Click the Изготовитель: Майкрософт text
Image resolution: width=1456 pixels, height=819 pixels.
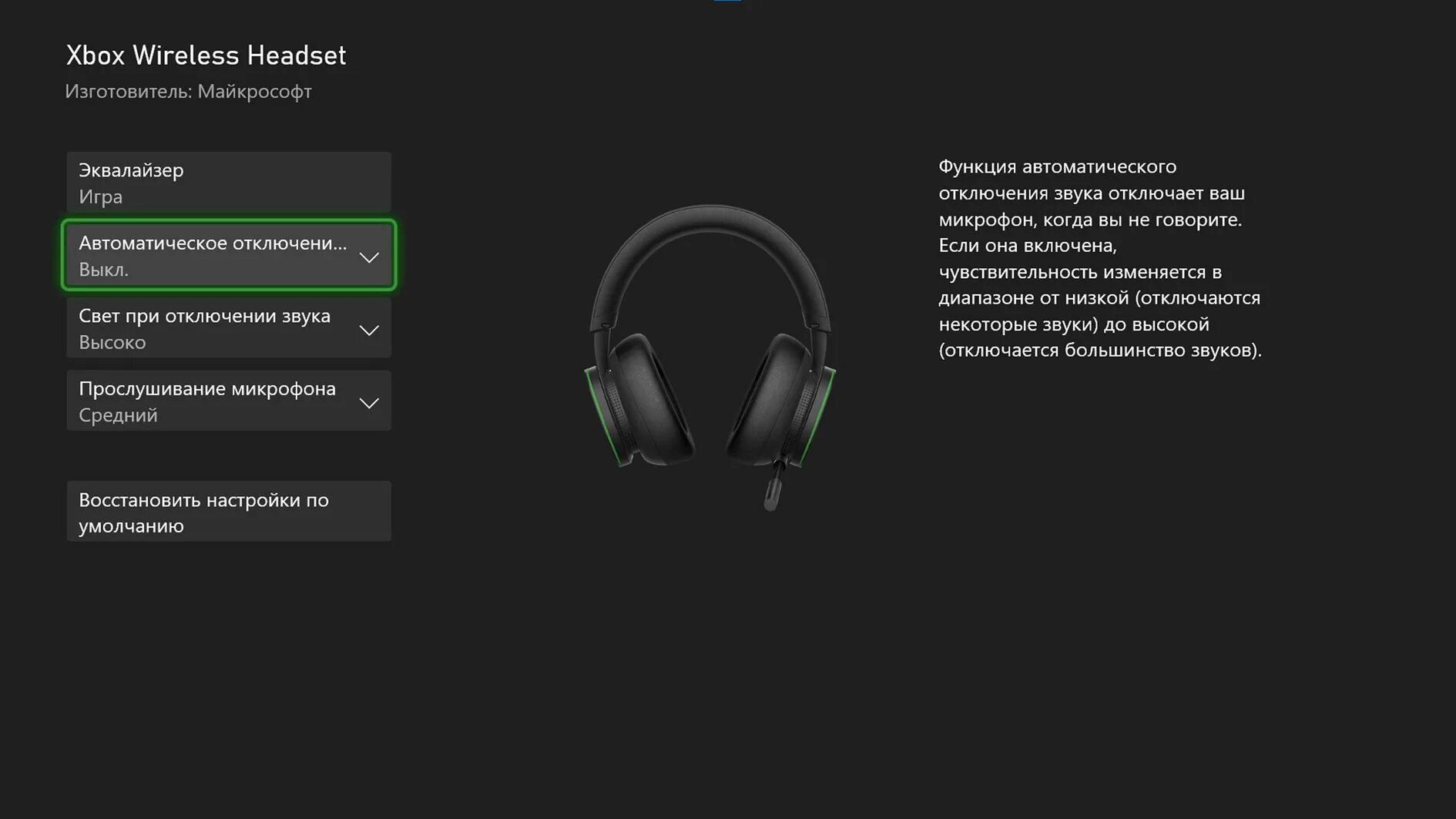188,92
